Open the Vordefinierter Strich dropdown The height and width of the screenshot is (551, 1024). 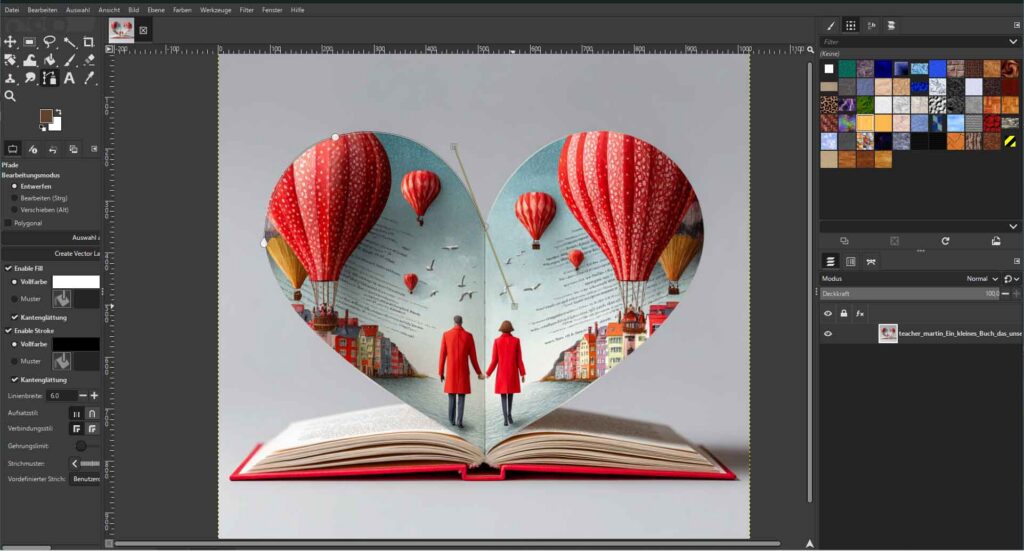(86, 479)
